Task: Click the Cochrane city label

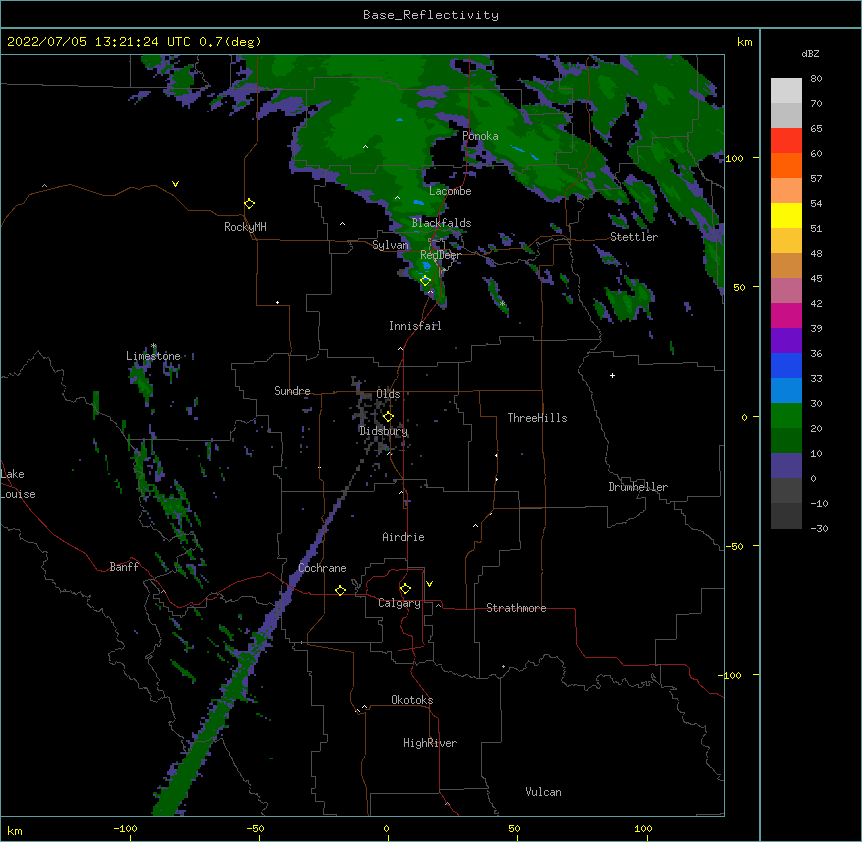Action: tap(322, 568)
